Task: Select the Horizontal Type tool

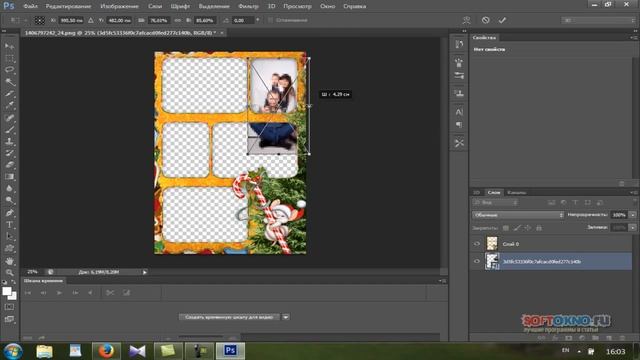Action: point(9,224)
